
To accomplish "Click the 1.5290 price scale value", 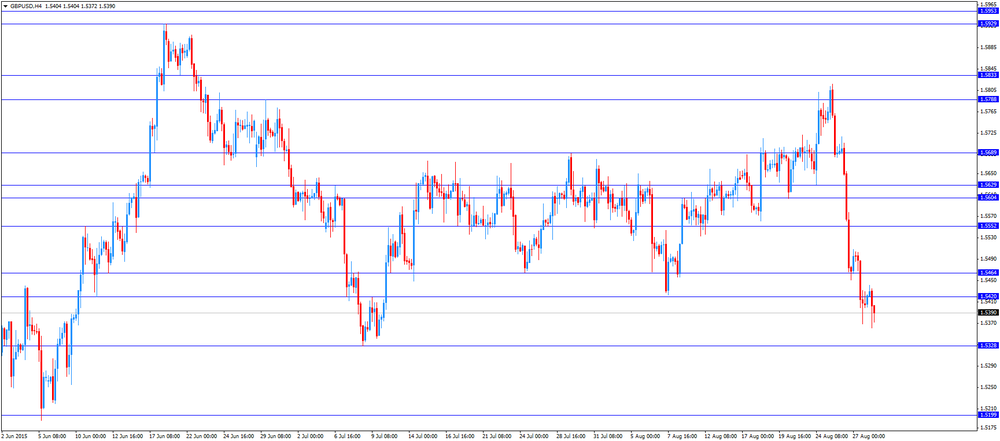I will (x=989, y=366).
